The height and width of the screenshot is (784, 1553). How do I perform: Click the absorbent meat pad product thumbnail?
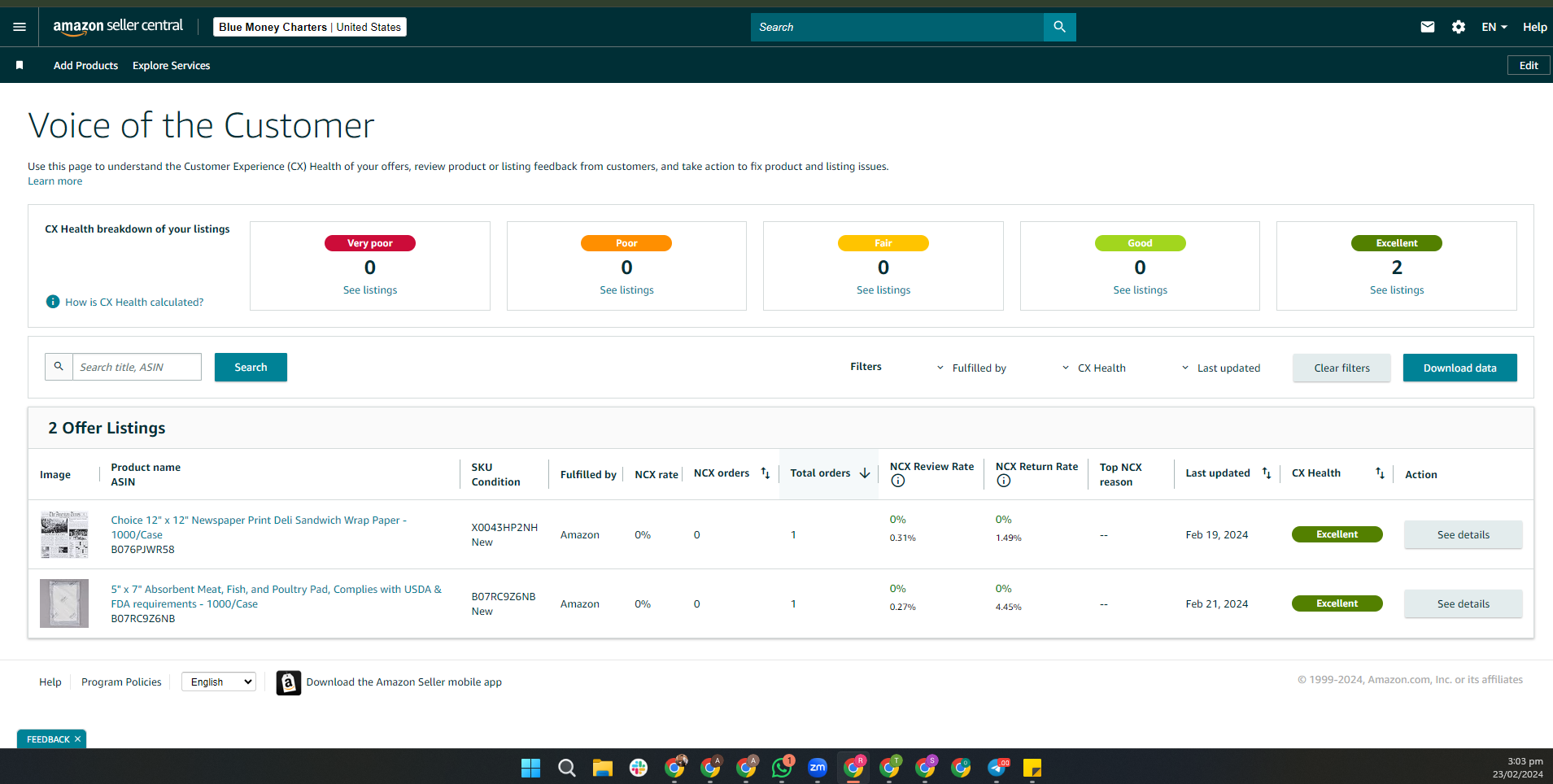point(64,603)
